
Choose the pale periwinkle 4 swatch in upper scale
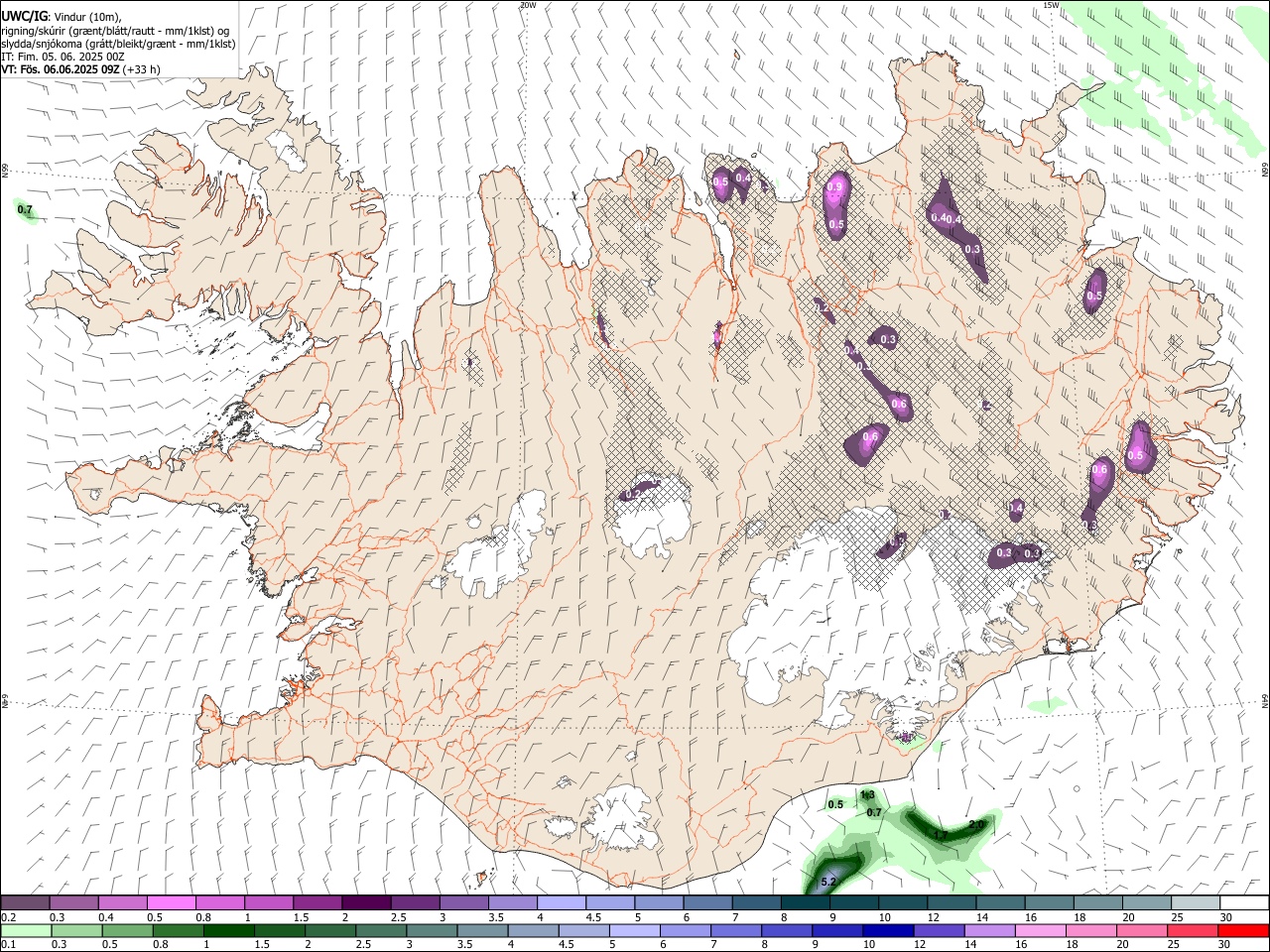pyautogui.click(x=562, y=902)
